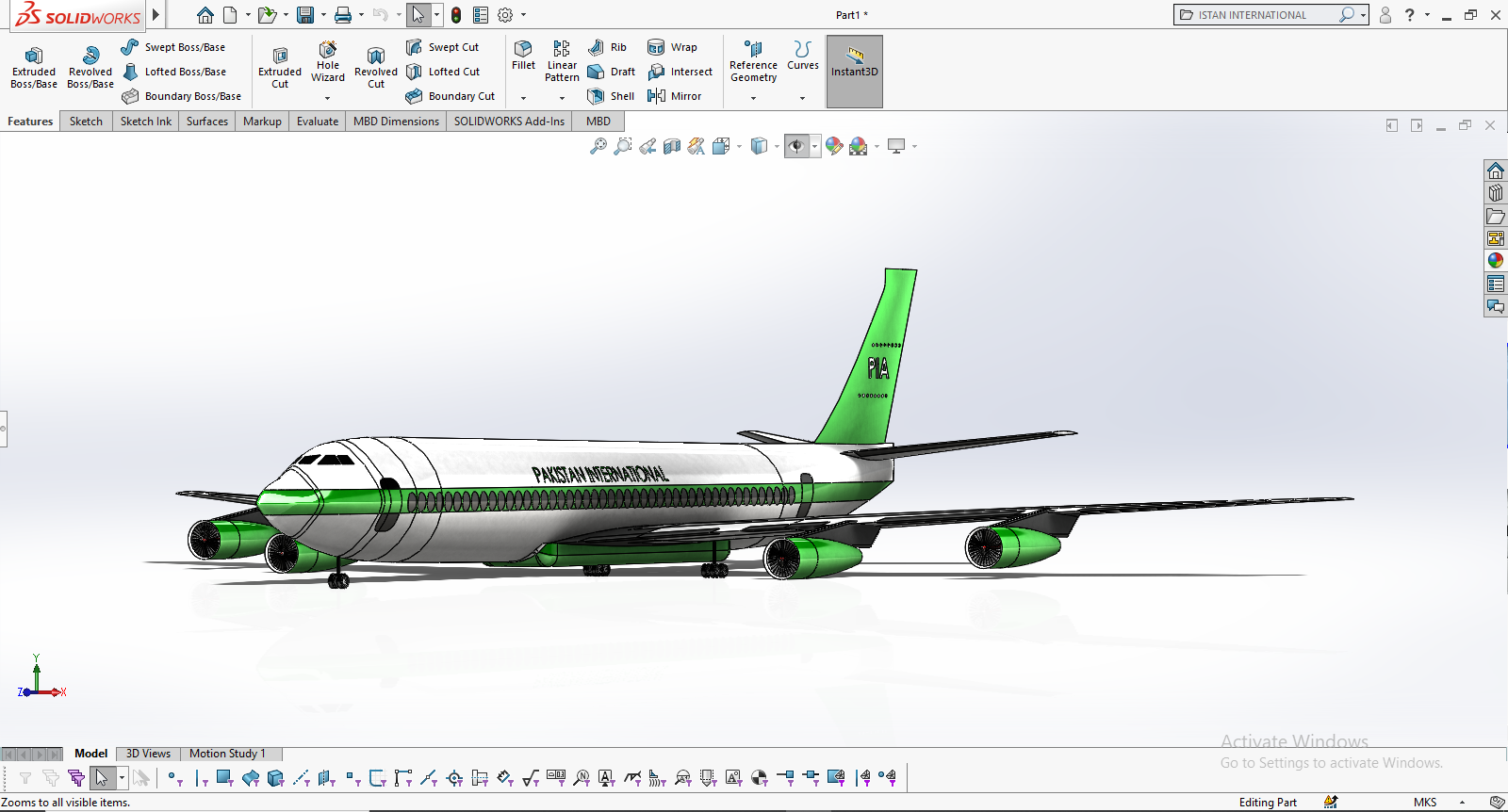Open the SOLIDWORKS Options gear
The image size is (1508, 812).
(505, 15)
